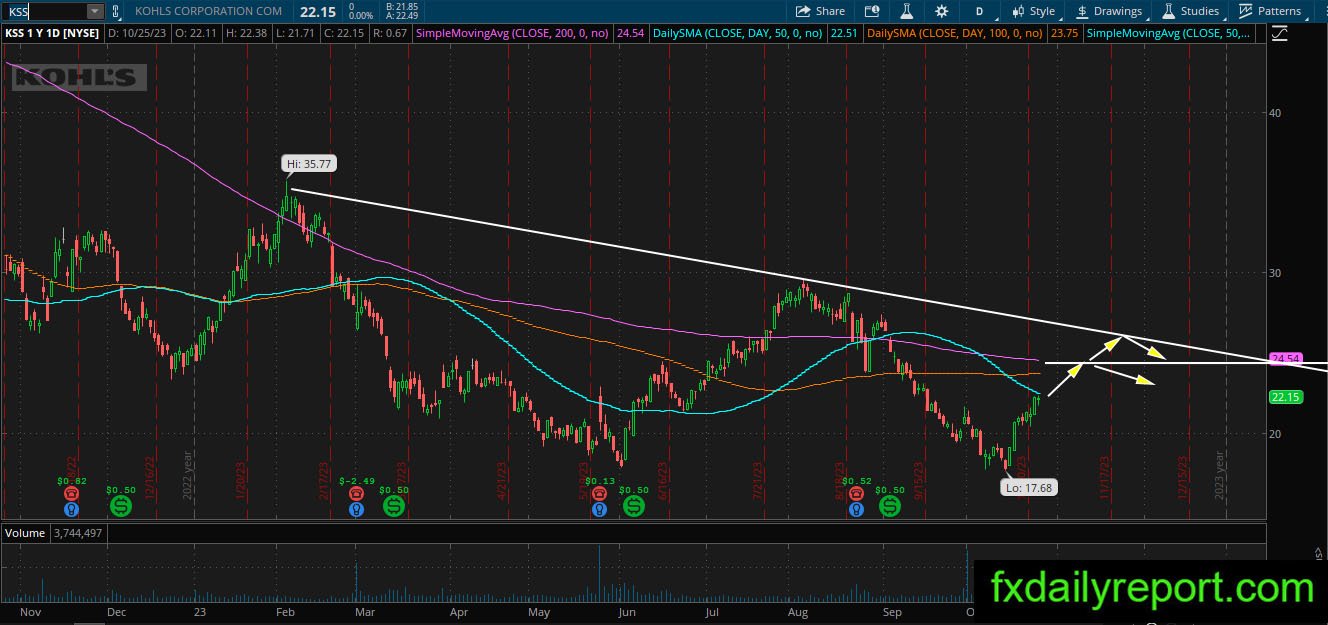Viewport: 1328px width, 625px height.
Task: Open the flask icon next to the gear
Action: (x=907, y=11)
